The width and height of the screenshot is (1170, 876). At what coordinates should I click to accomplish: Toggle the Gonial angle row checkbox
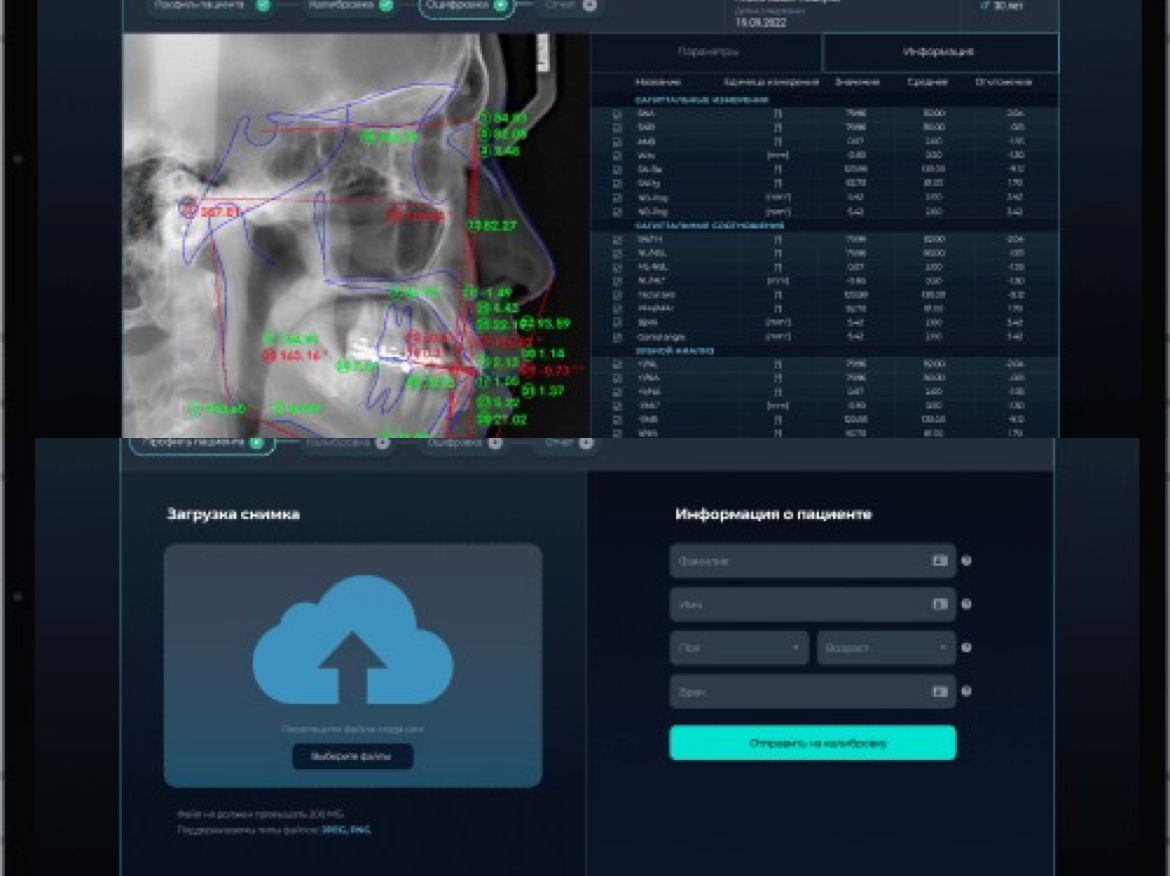[x=617, y=337]
